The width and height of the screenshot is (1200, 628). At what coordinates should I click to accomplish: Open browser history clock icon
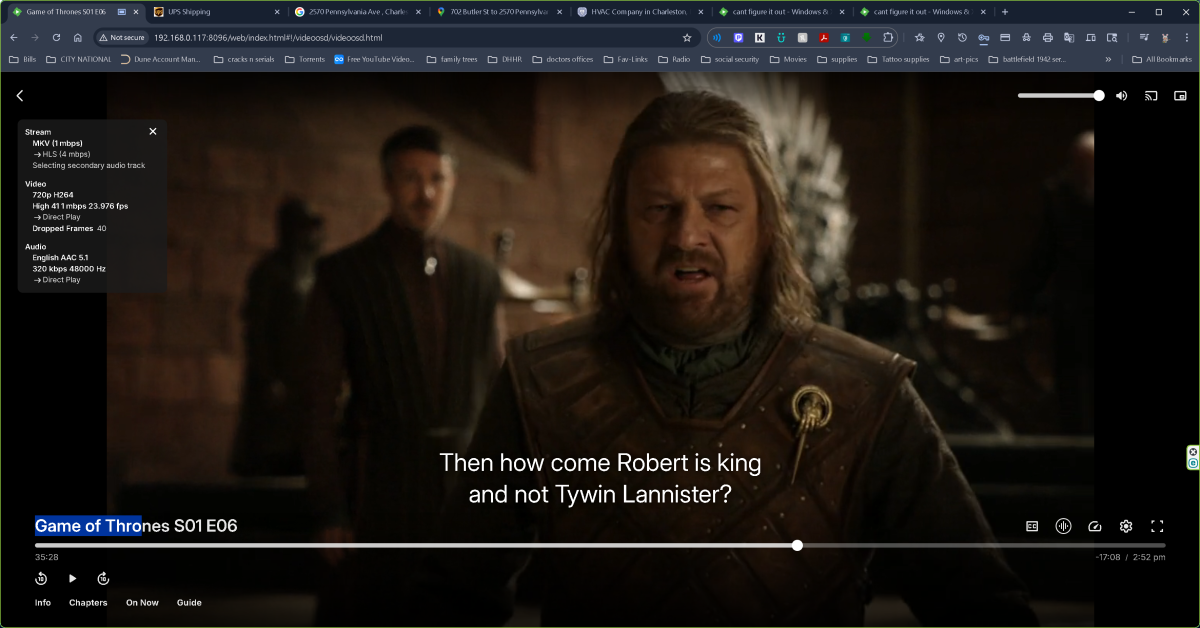(962, 37)
